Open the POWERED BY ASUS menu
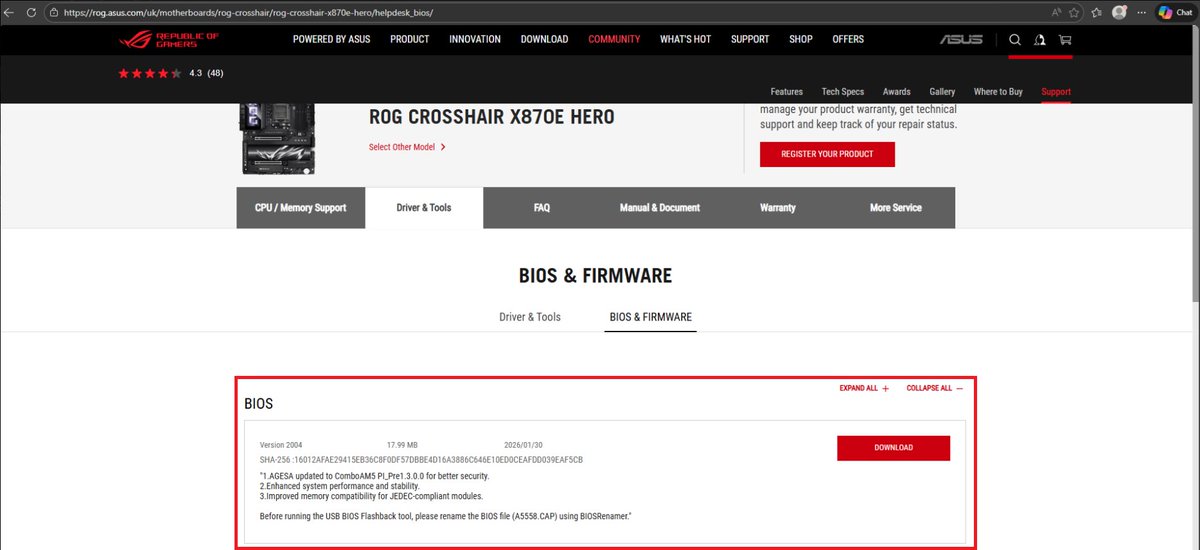This screenshot has height=550, width=1200. coord(332,39)
